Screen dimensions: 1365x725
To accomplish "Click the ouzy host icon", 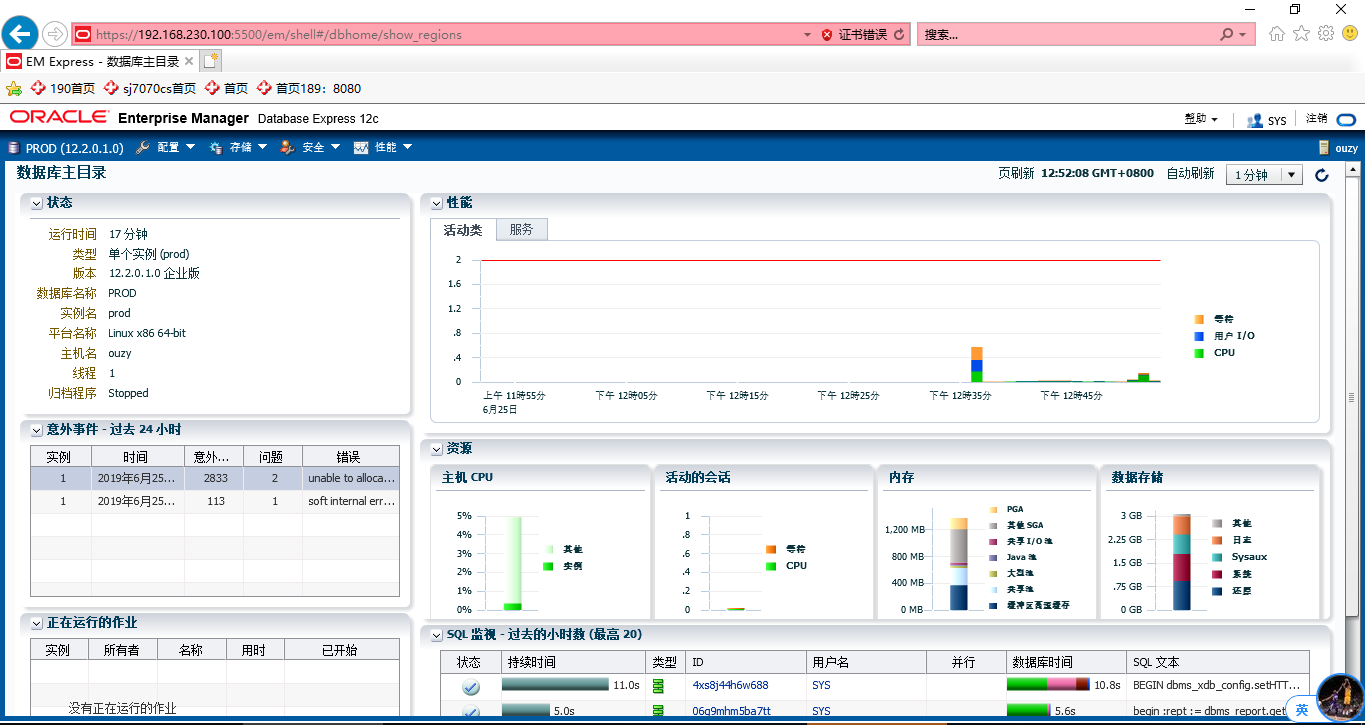I will 1324,148.
